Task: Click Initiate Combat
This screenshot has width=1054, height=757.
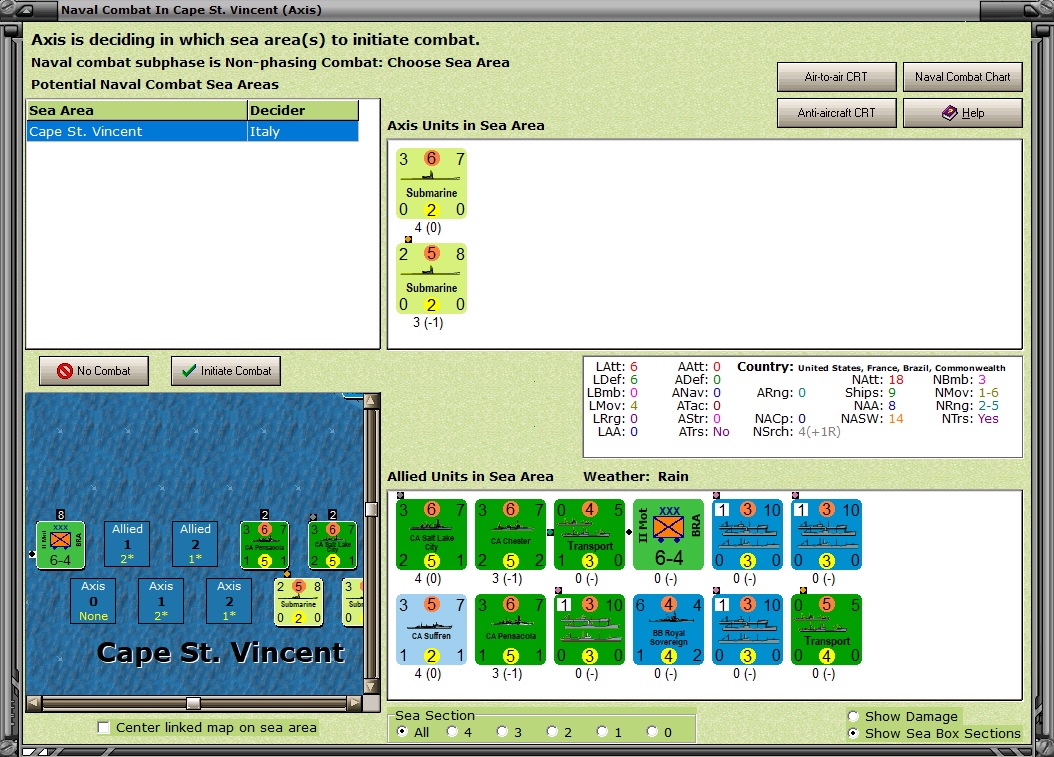Action: pos(226,370)
